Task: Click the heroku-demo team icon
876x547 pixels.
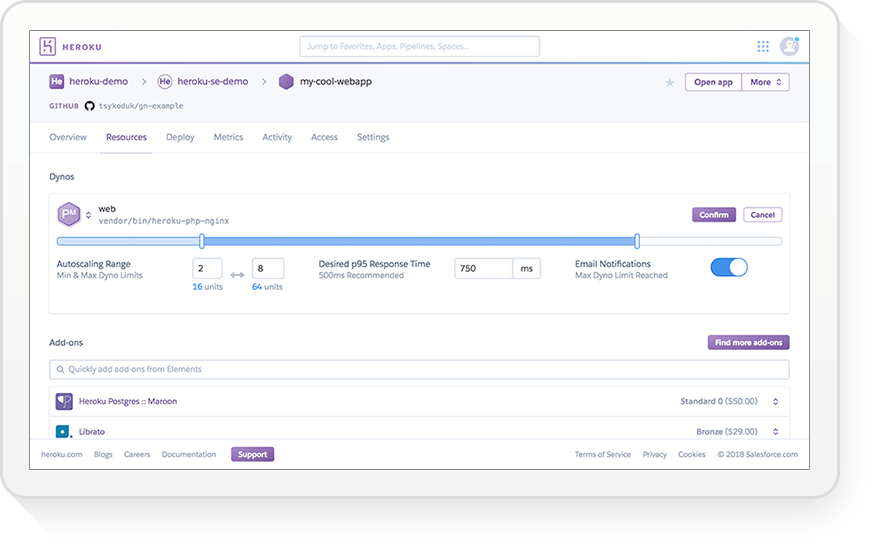Action: pyautogui.click(x=56, y=82)
